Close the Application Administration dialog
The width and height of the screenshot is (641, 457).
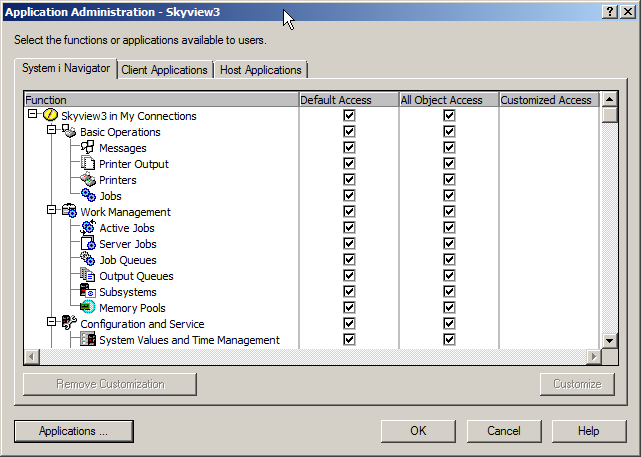(628, 12)
